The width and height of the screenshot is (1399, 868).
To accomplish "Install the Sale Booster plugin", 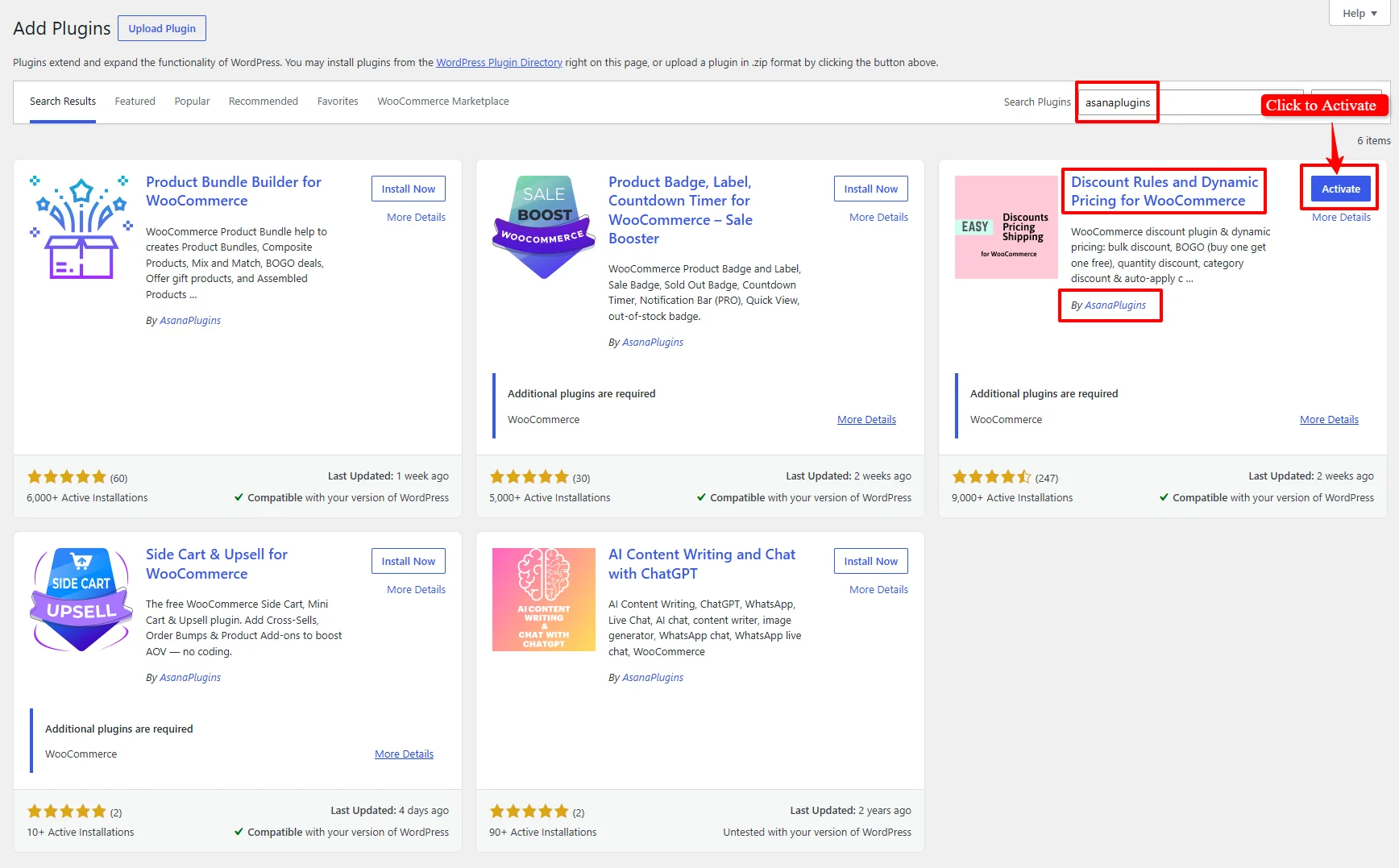I will point(871,189).
